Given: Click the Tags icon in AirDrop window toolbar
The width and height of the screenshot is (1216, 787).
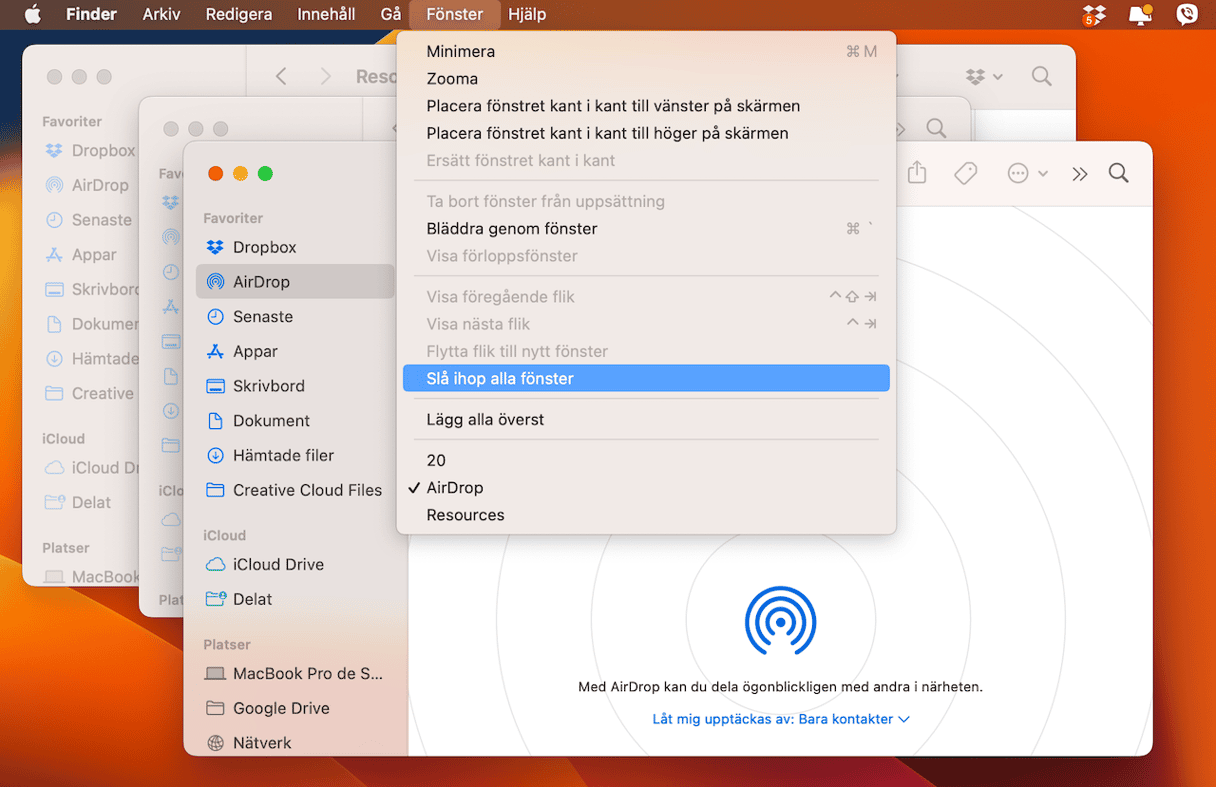Looking at the screenshot, I should coord(966,174).
